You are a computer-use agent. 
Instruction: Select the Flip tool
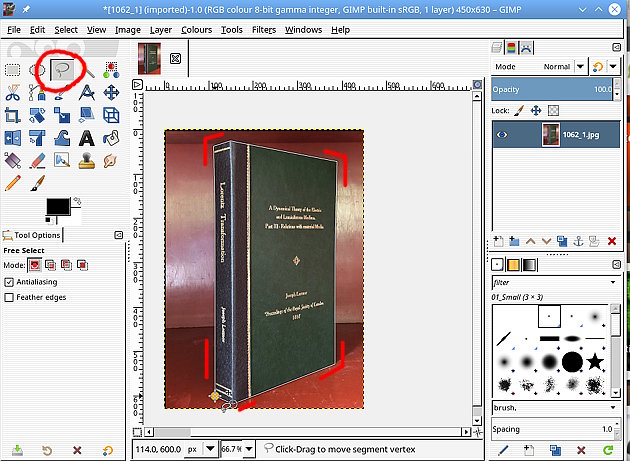coord(12,138)
